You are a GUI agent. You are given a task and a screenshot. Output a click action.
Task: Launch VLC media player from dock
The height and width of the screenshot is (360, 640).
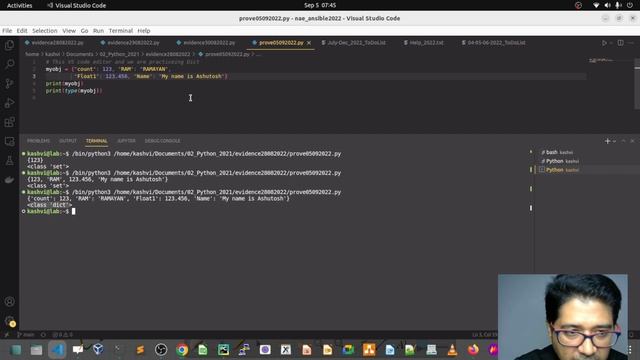coord(452,350)
